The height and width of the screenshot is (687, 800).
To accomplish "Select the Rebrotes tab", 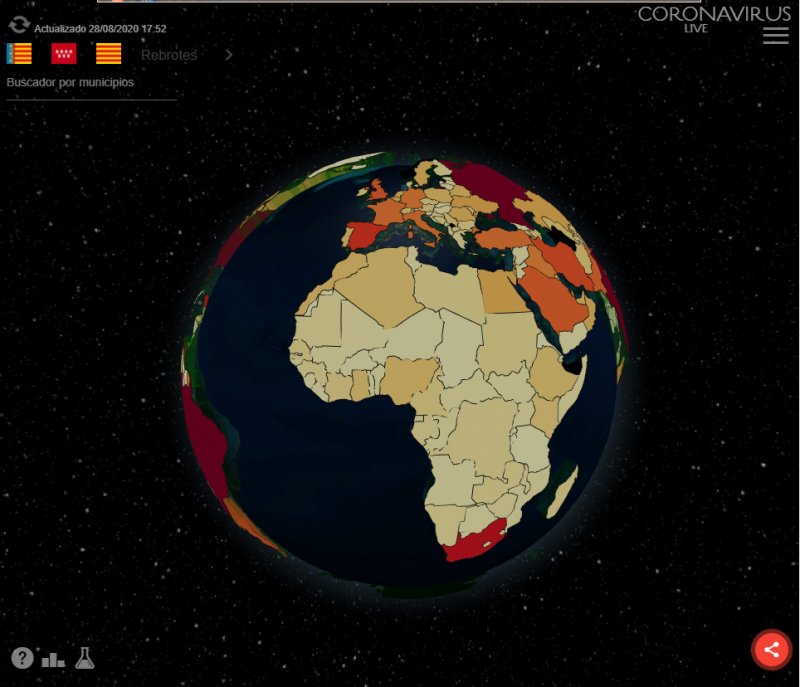I will pos(169,55).
